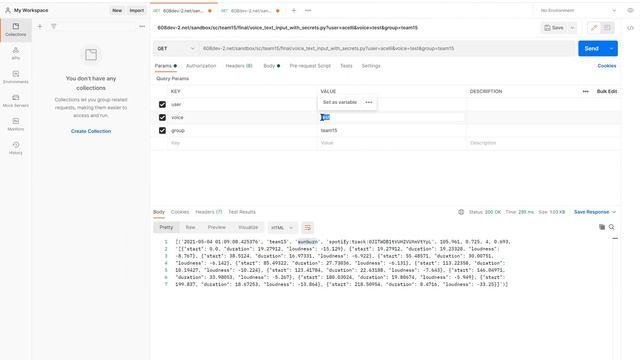
Task: Click the team15 value cell
Action: tap(392, 131)
